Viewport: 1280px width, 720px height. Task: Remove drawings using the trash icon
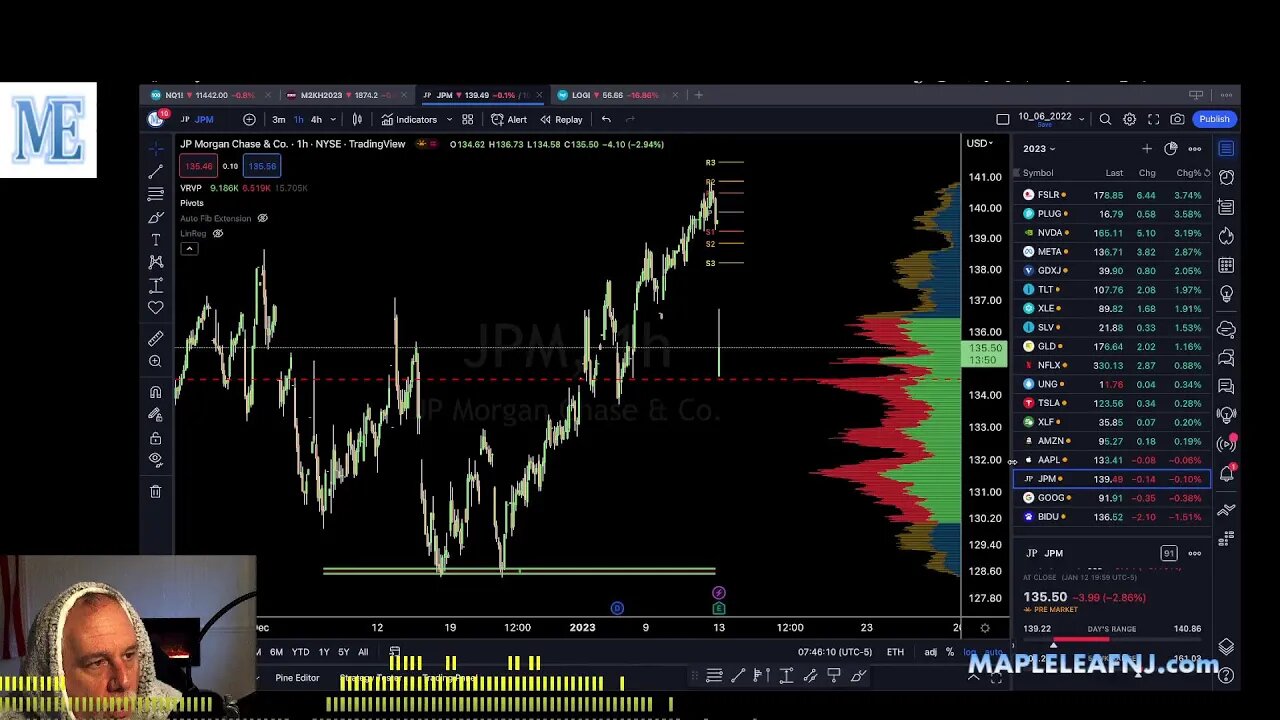(156, 491)
